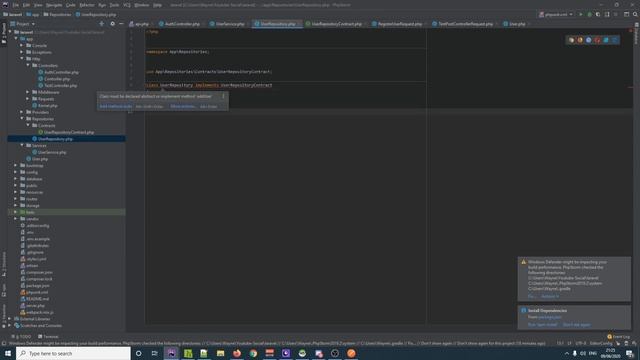
Task: Open the File menu
Action: click(16, 5)
